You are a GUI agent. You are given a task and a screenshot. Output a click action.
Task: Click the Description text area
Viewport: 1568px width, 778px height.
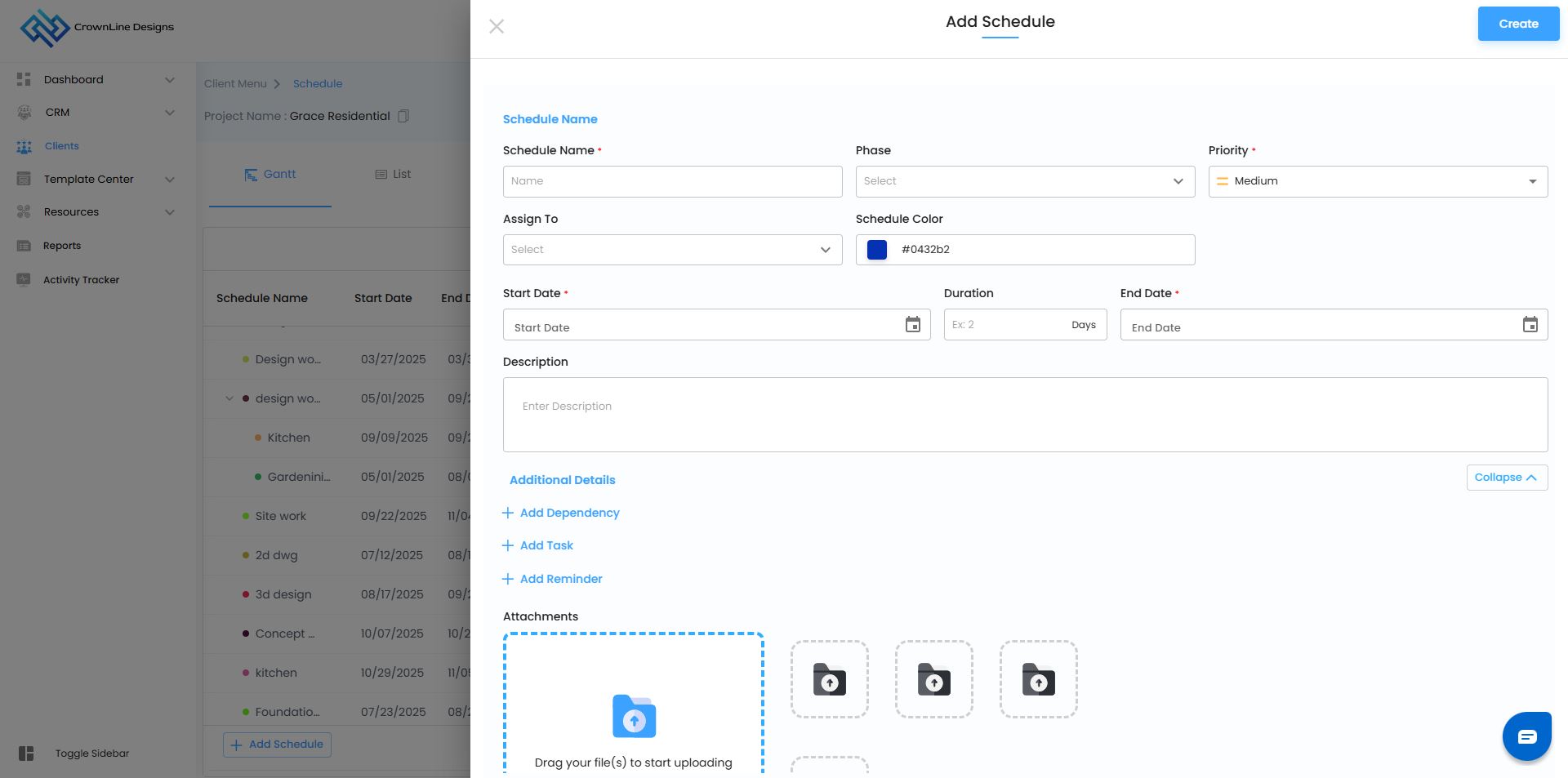tap(1025, 415)
